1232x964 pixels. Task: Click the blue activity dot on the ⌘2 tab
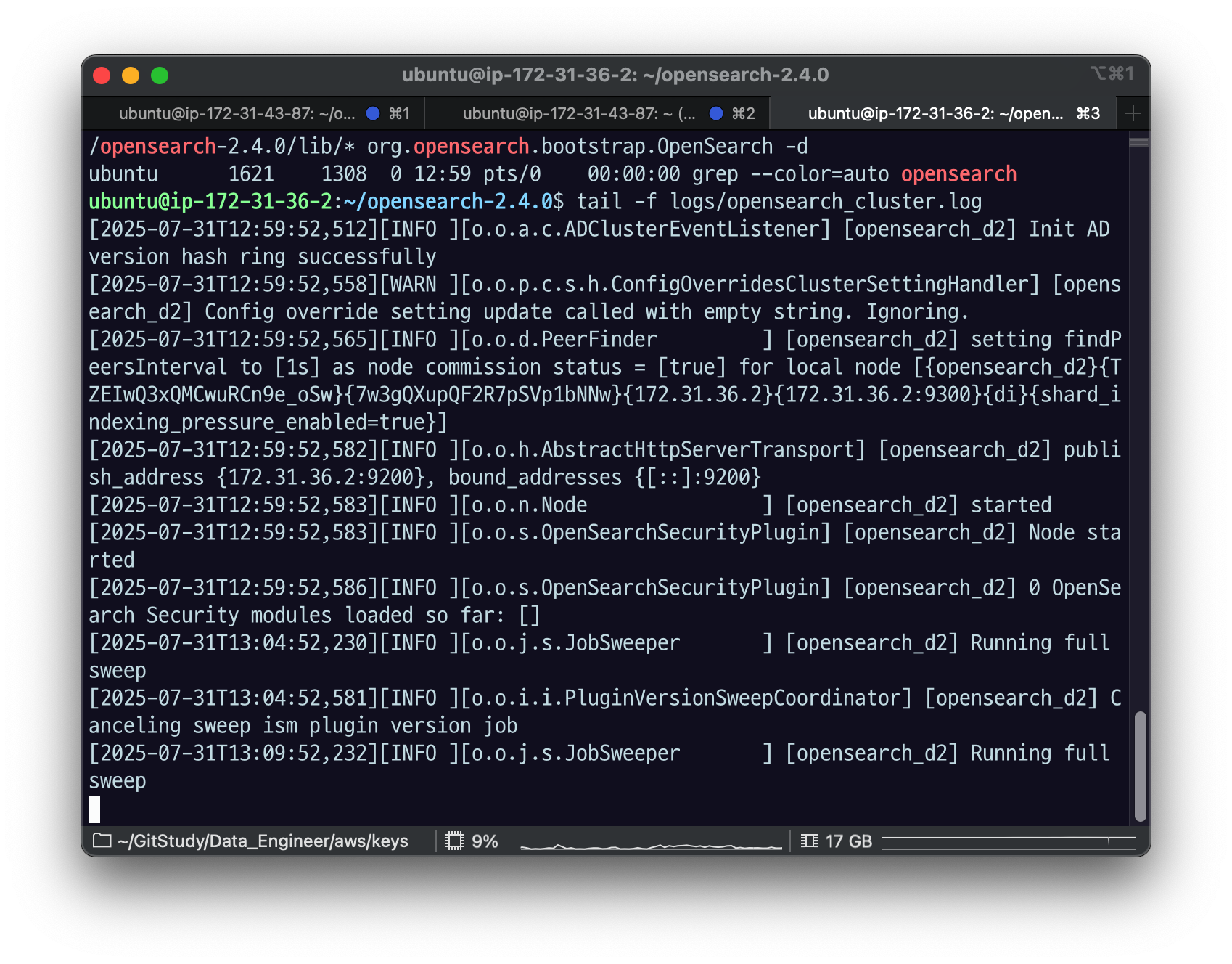[716, 113]
